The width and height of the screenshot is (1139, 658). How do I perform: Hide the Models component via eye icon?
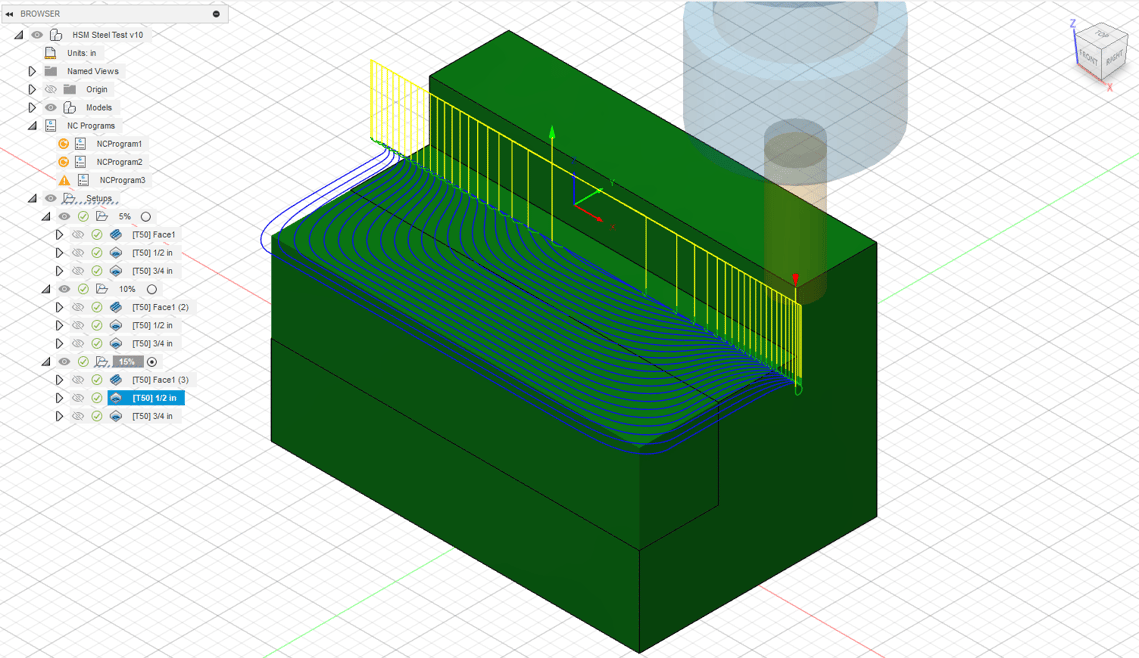point(51,108)
